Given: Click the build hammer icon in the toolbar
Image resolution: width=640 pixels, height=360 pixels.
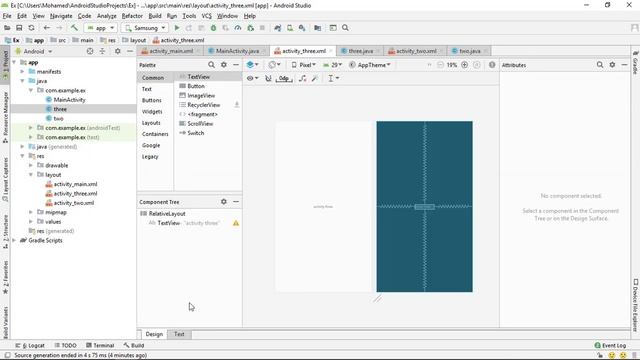Looking at the screenshot, I should click(74, 28).
